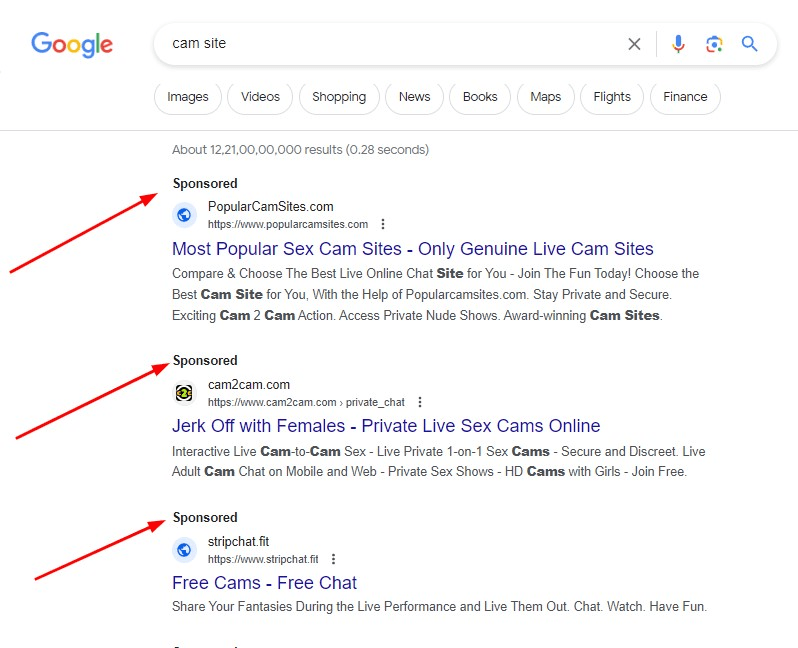Clear the search box with X

coord(634,44)
